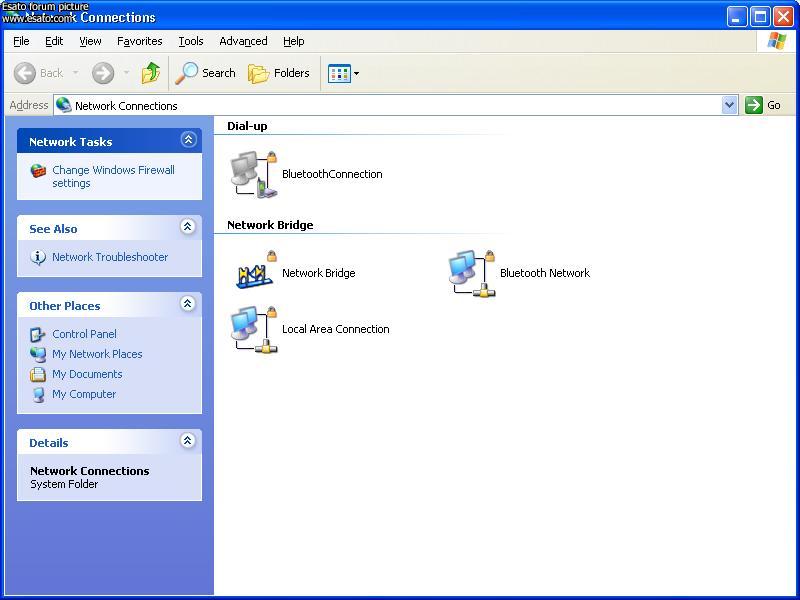Open the Favorites menu
Image resolution: width=800 pixels, height=600 pixels.
[x=140, y=41]
